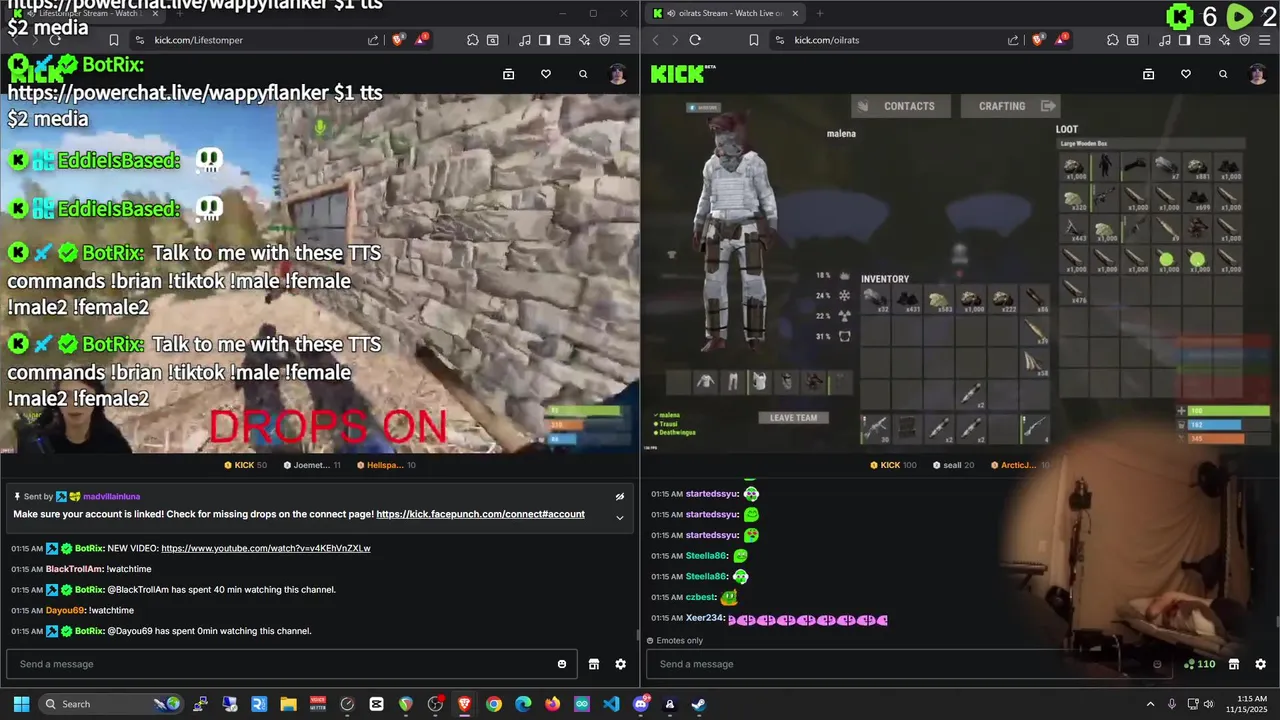The height and width of the screenshot is (720, 1280).
Task: Open the Brave main menu in the Lifestomper window
Action: [x=624, y=40]
